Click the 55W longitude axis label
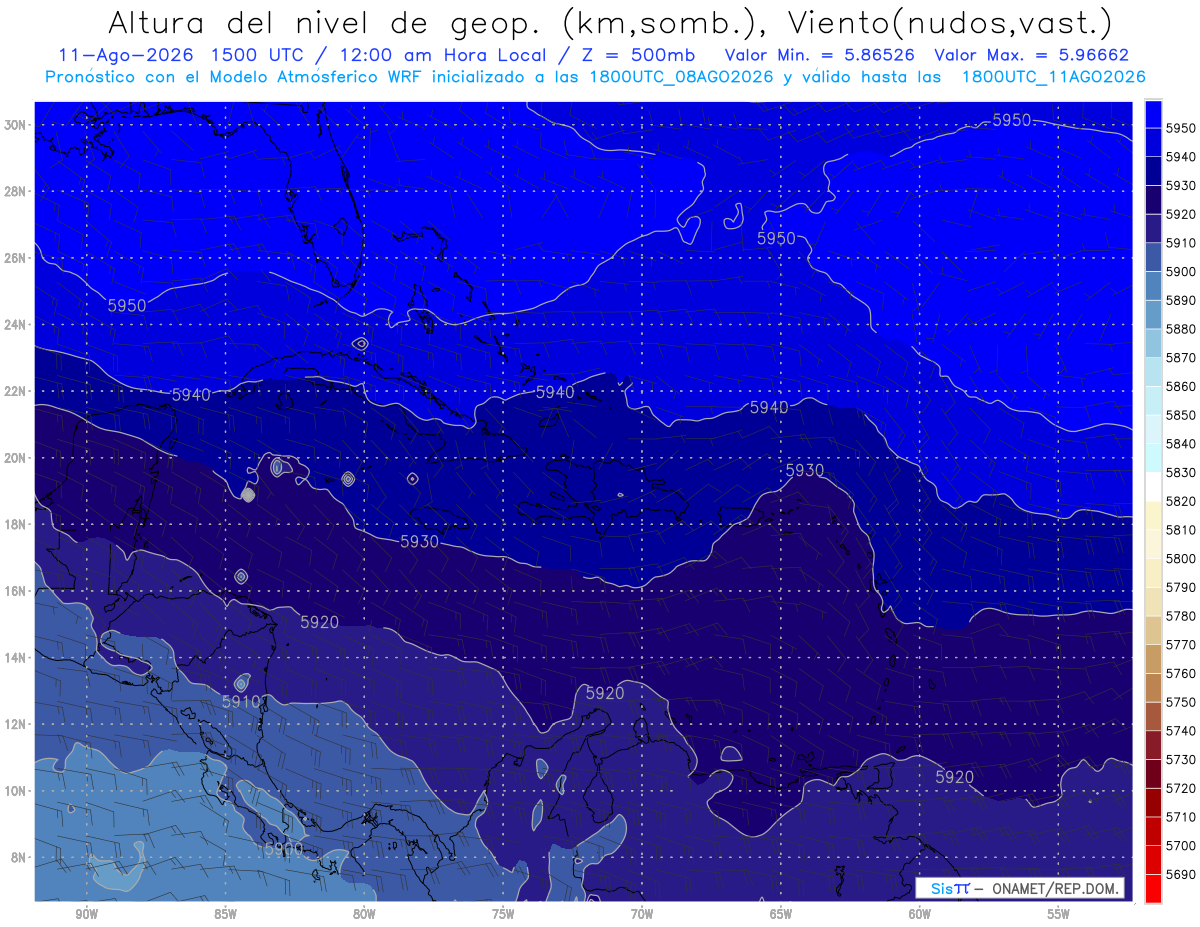Image resolution: width=1200 pixels, height=927 pixels. click(x=1058, y=915)
